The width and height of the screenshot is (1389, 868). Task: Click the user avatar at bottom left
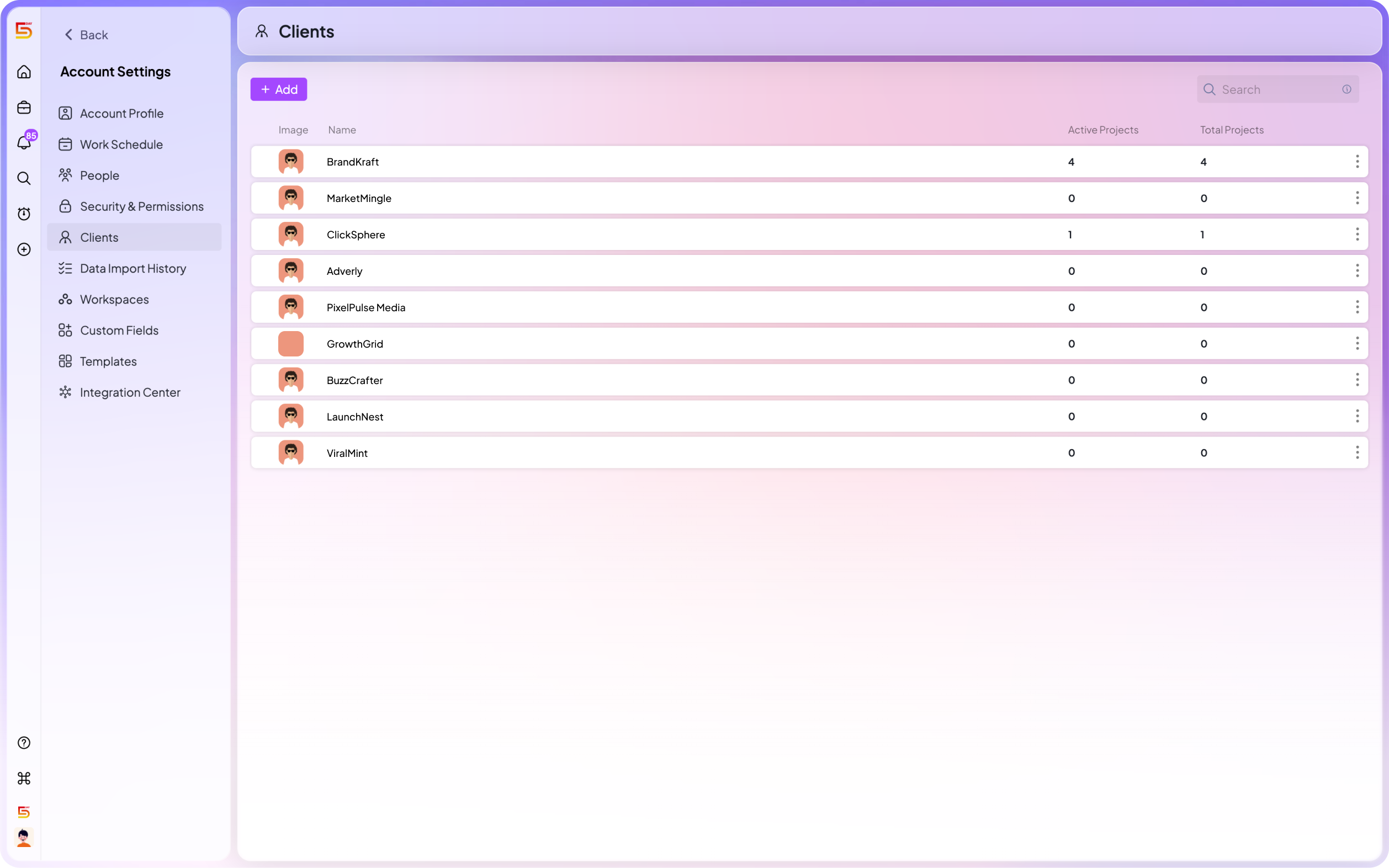(x=24, y=838)
